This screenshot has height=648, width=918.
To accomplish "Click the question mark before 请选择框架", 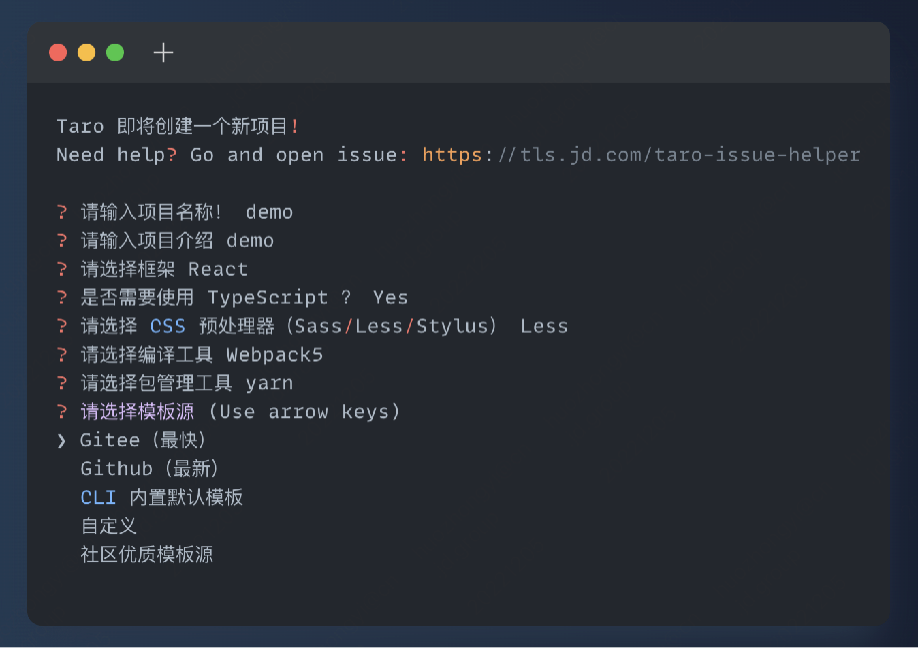I will click(x=61, y=269).
